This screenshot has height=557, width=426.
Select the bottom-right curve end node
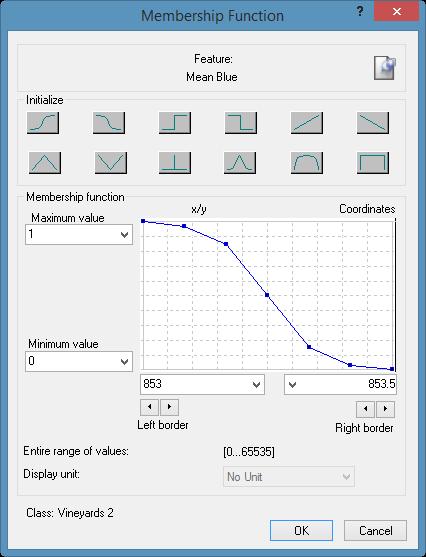point(392,369)
